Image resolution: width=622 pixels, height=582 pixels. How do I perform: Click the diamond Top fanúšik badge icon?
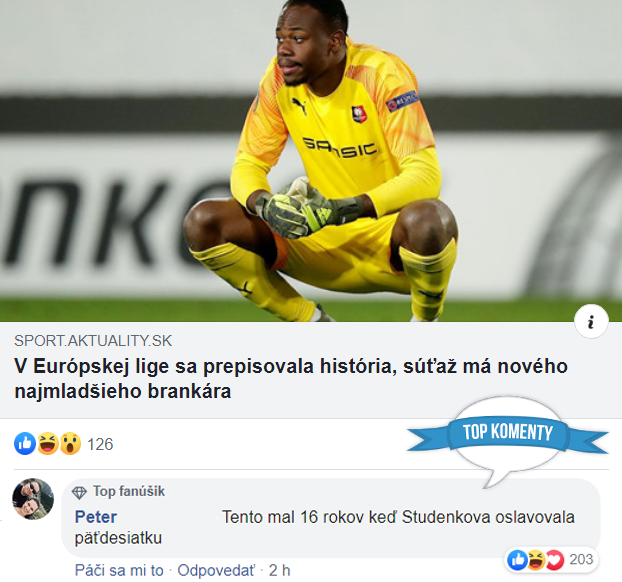click(79, 492)
